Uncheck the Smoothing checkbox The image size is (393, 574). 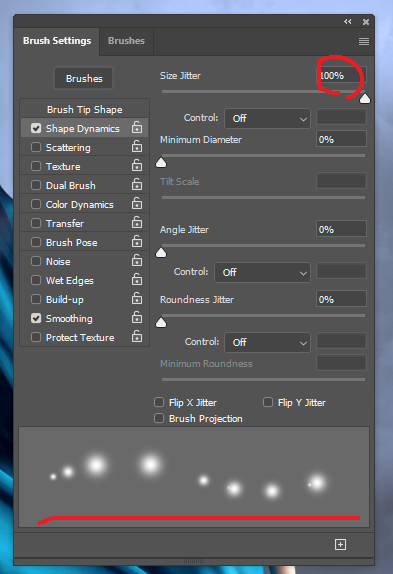click(36, 318)
